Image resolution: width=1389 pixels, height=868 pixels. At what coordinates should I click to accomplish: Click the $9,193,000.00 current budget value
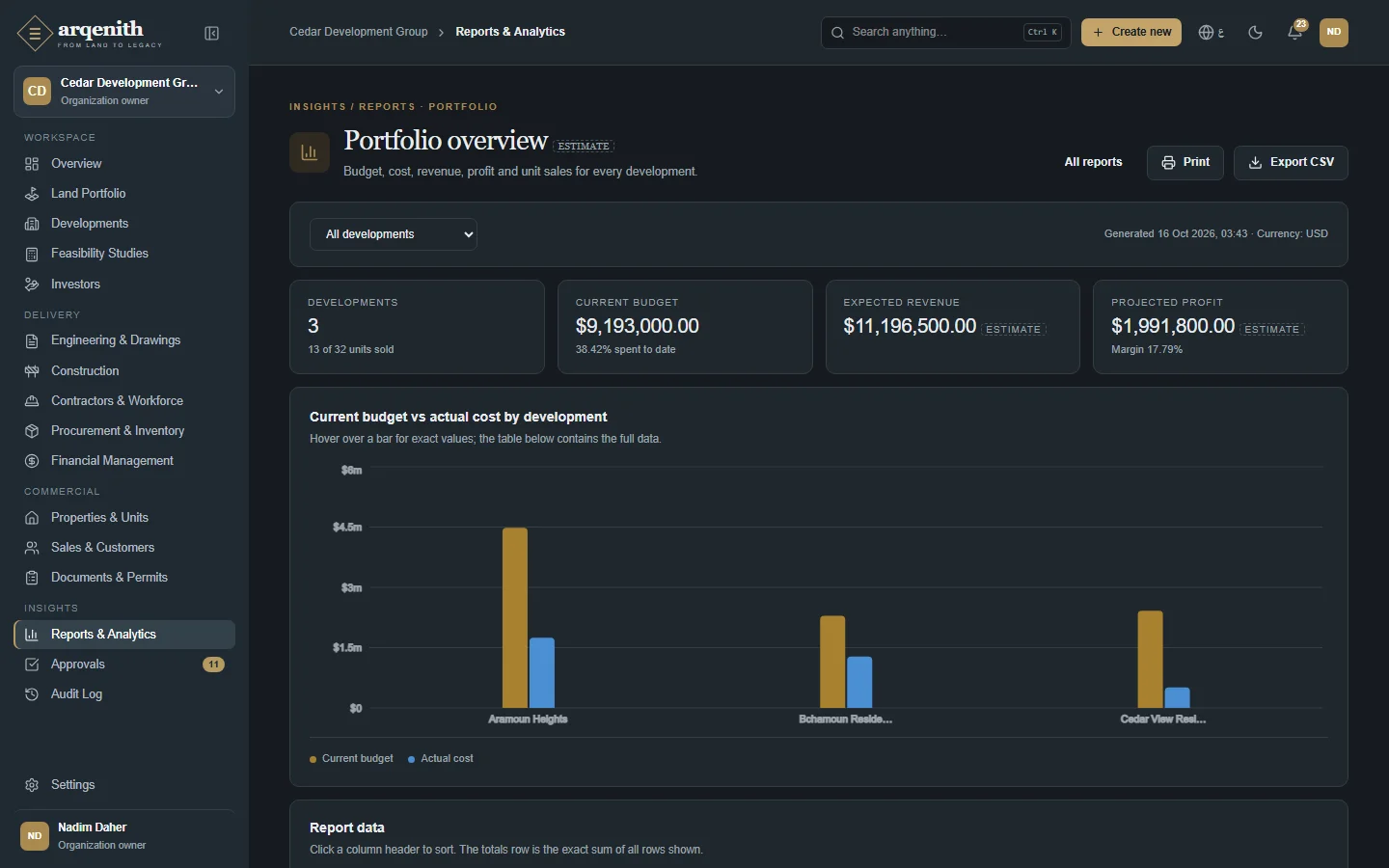click(638, 326)
